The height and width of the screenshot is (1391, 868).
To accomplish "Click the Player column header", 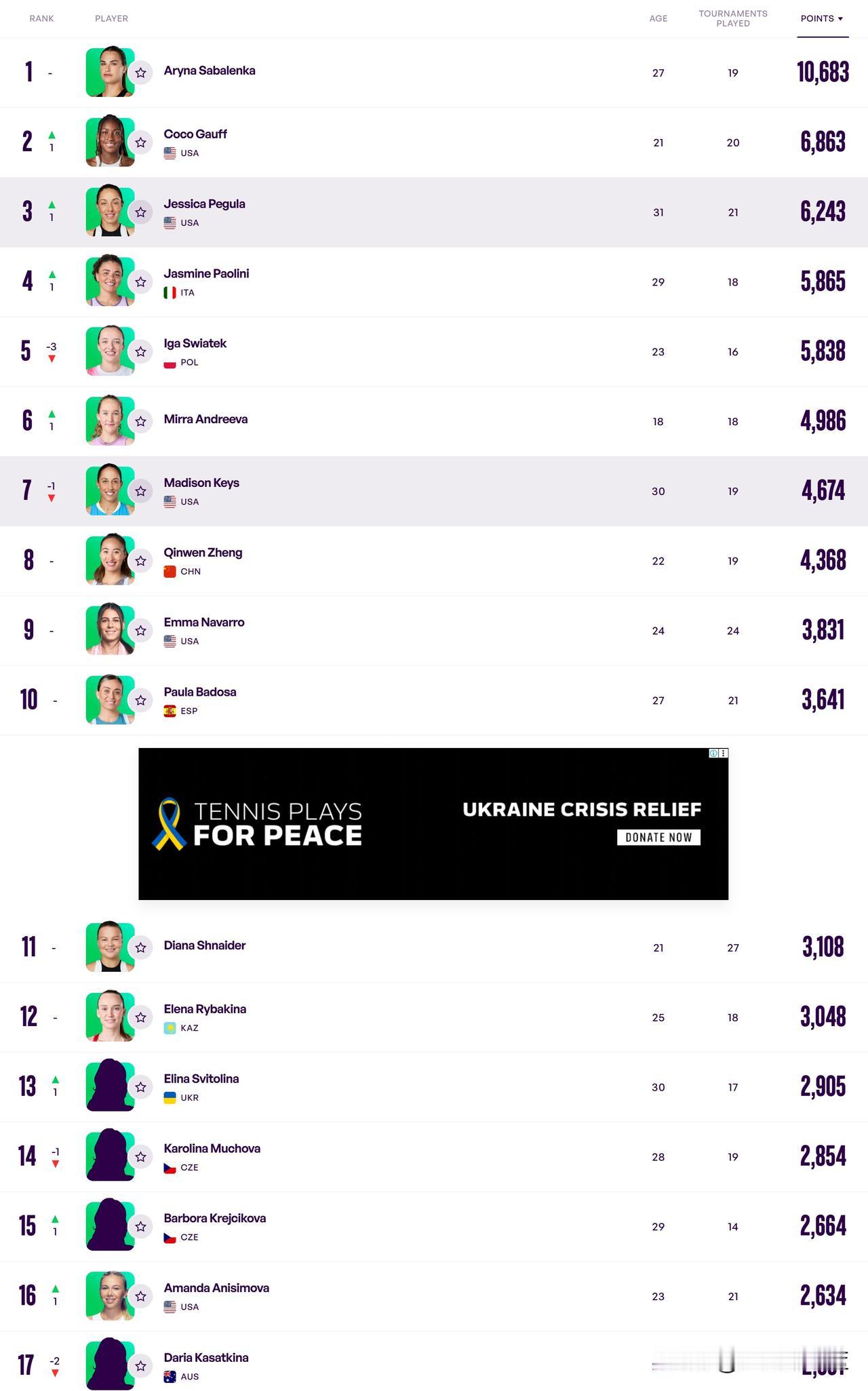I will [x=111, y=18].
